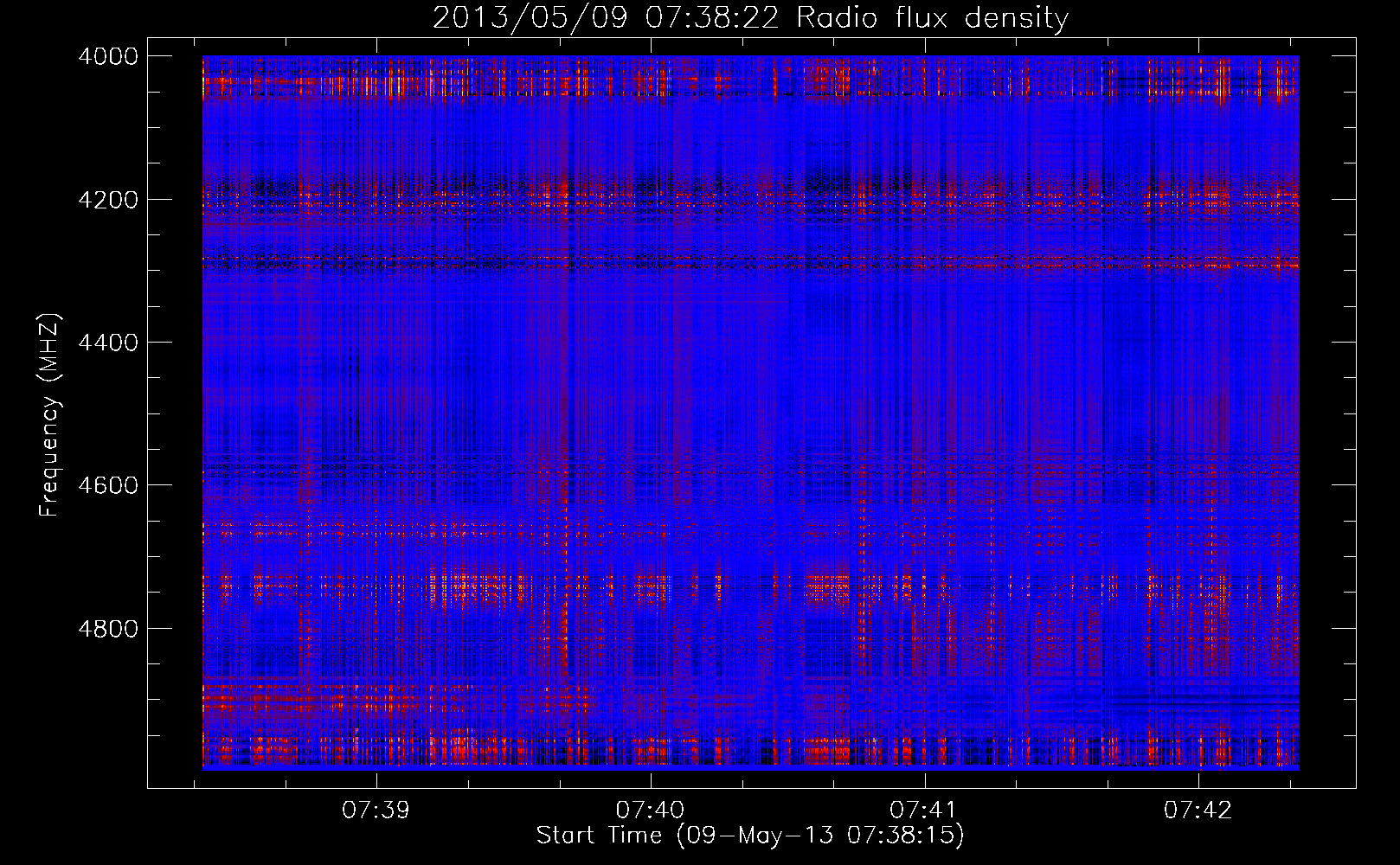Click the 07:42 time axis label
Viewport: 1400px width, 865px height.
tap(1198, 811)
